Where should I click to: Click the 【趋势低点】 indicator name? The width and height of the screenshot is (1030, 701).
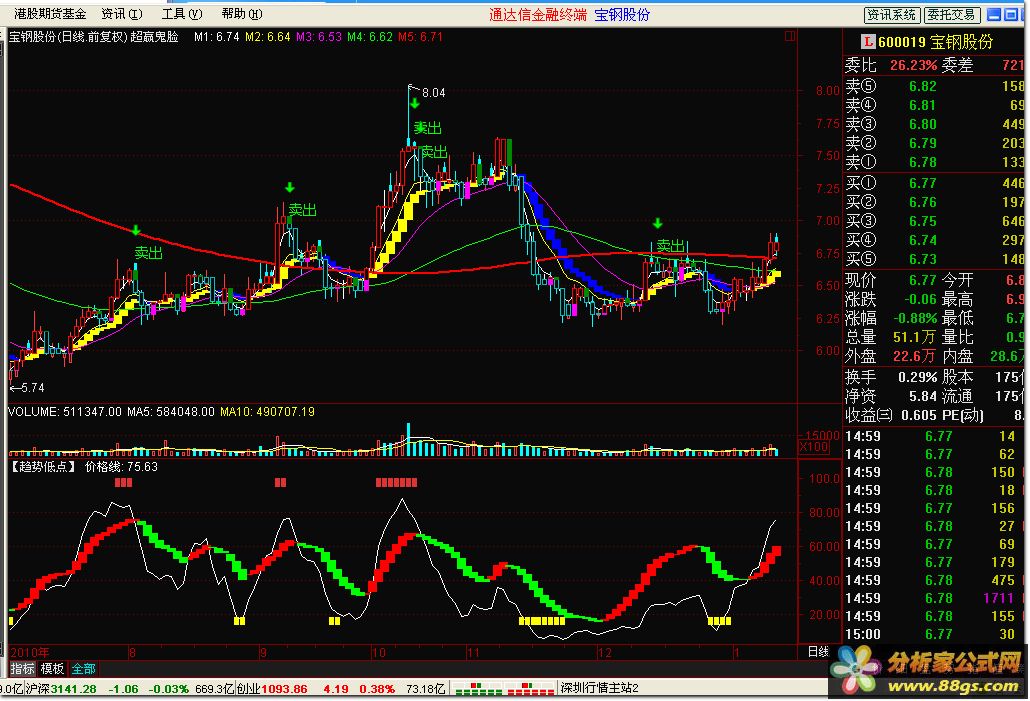tap(43, 466)
